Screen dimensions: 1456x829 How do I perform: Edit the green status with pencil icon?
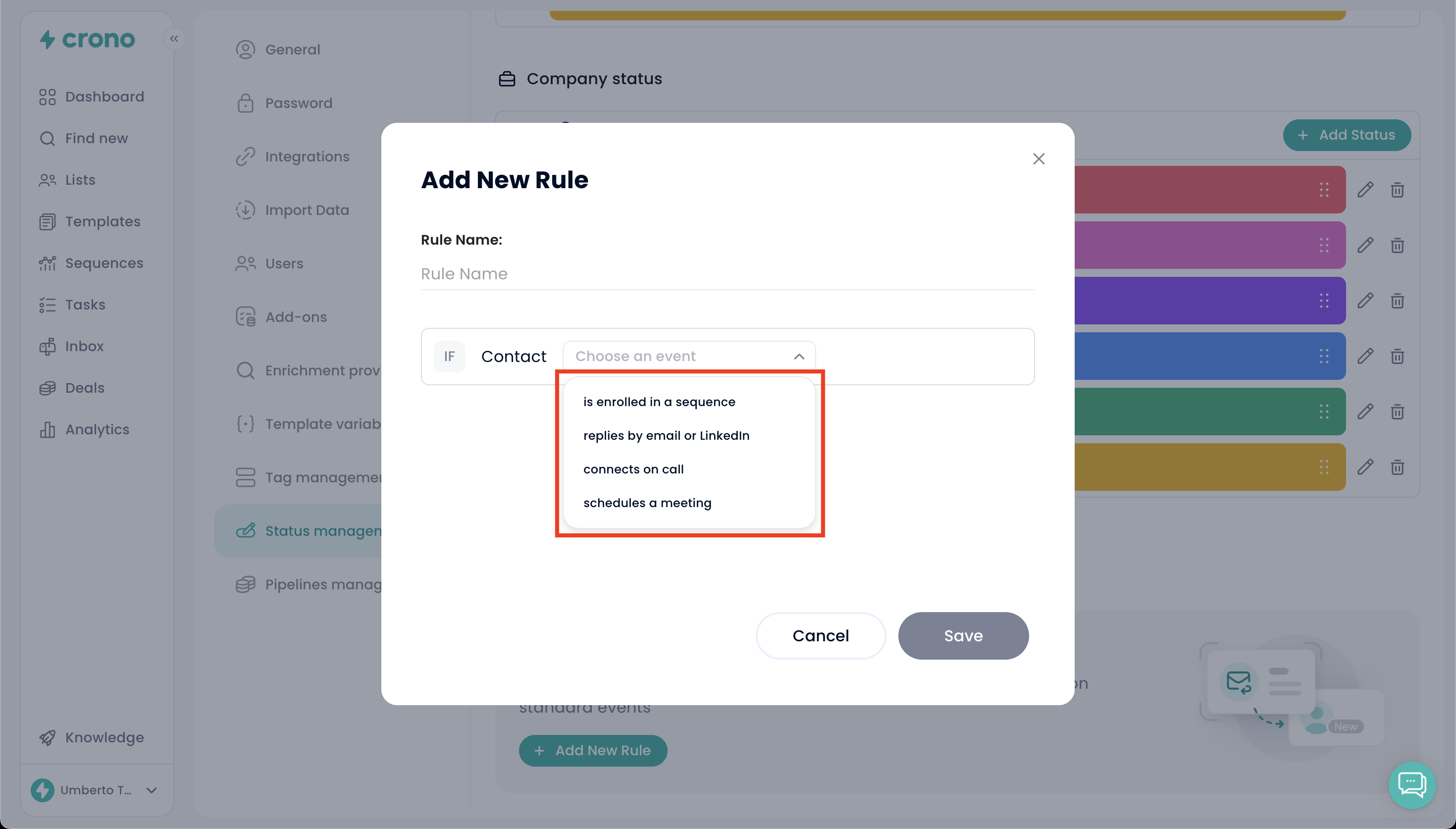point(1365,411)
